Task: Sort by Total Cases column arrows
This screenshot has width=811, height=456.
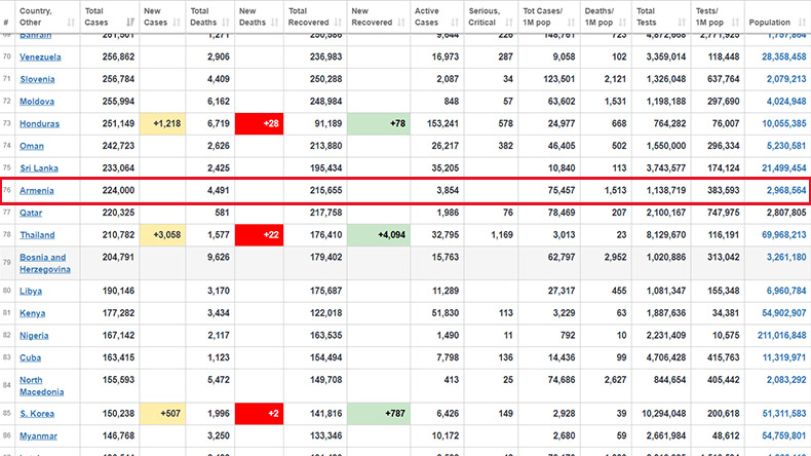Action: tap(130, 22)
